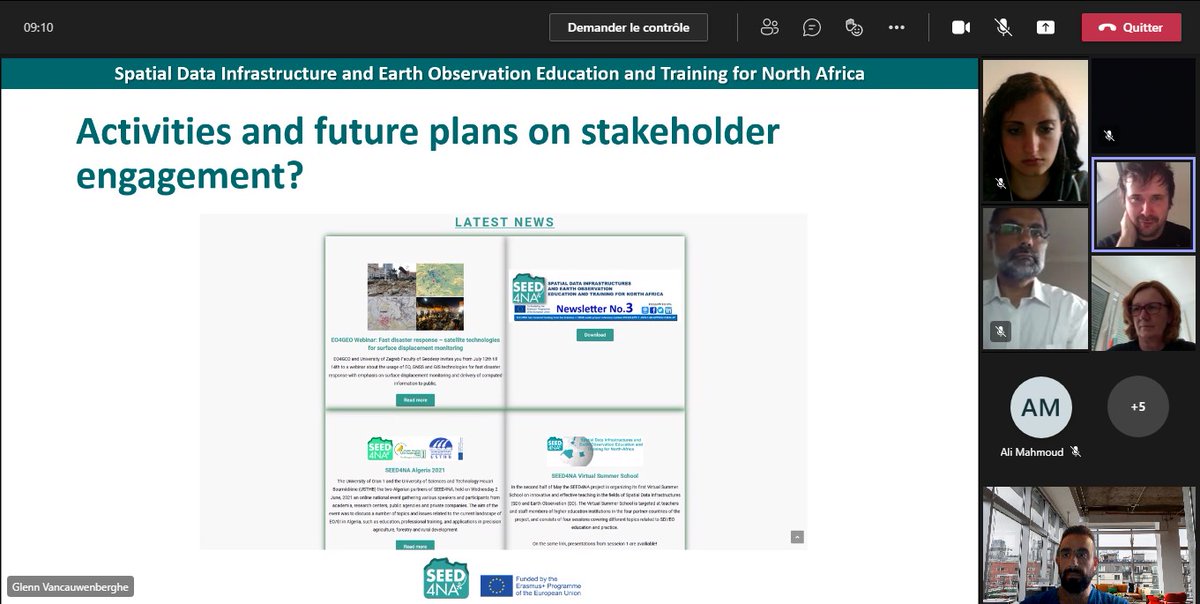The width and height of the screenshot is (1200, 604).
Task: Click the 09:10 meeting timer
Action: coord(38,28)
